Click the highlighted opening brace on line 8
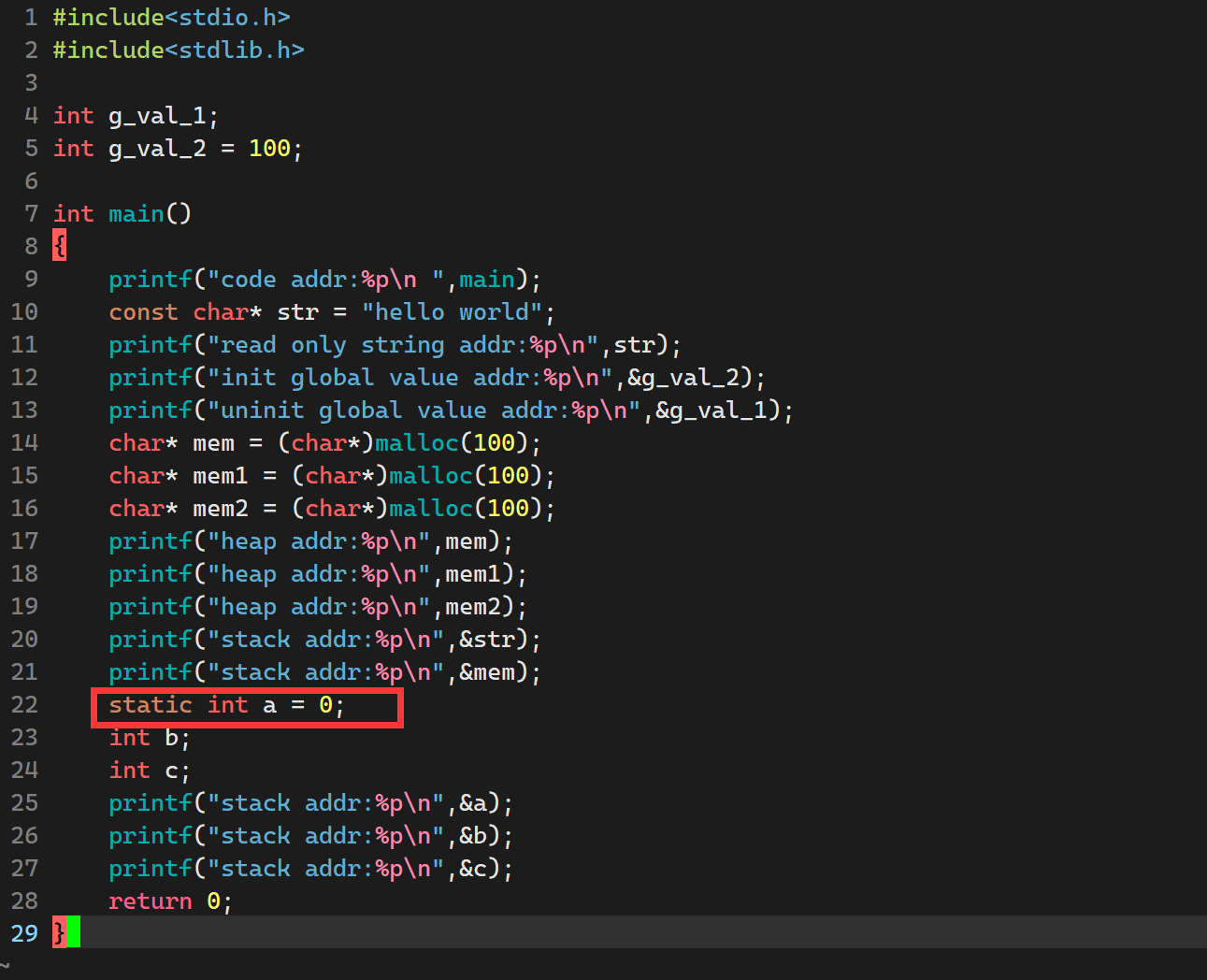 [x=60, y=247]
